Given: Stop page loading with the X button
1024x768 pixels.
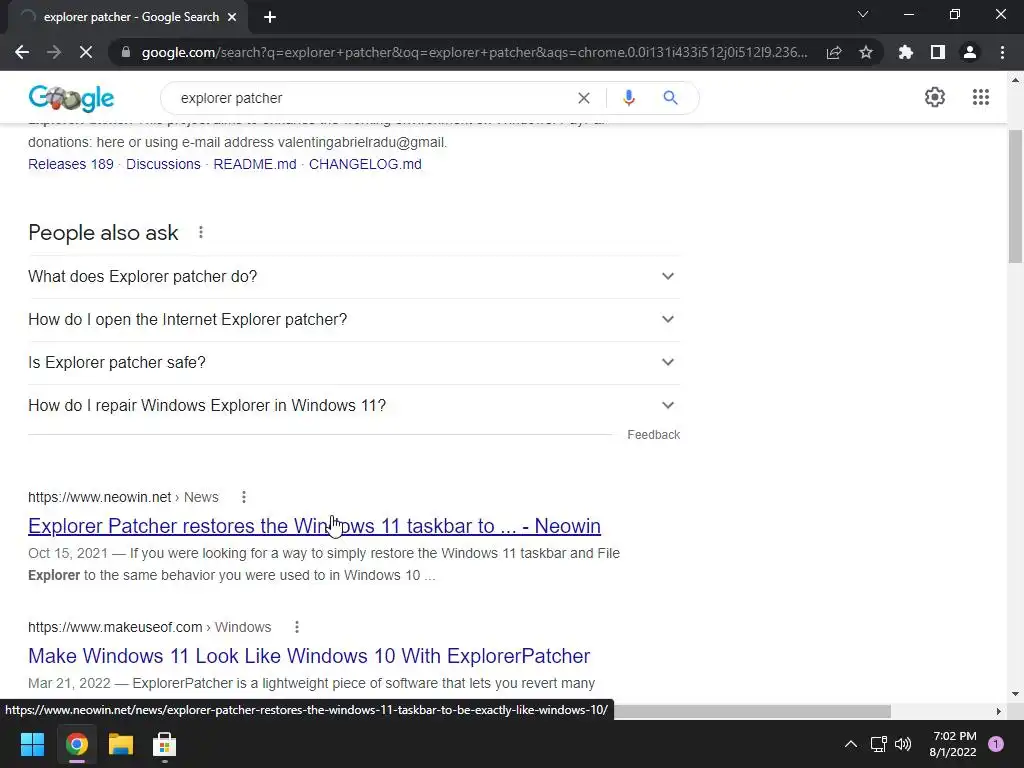Looking at the screenshot, I should click(86, 52).
